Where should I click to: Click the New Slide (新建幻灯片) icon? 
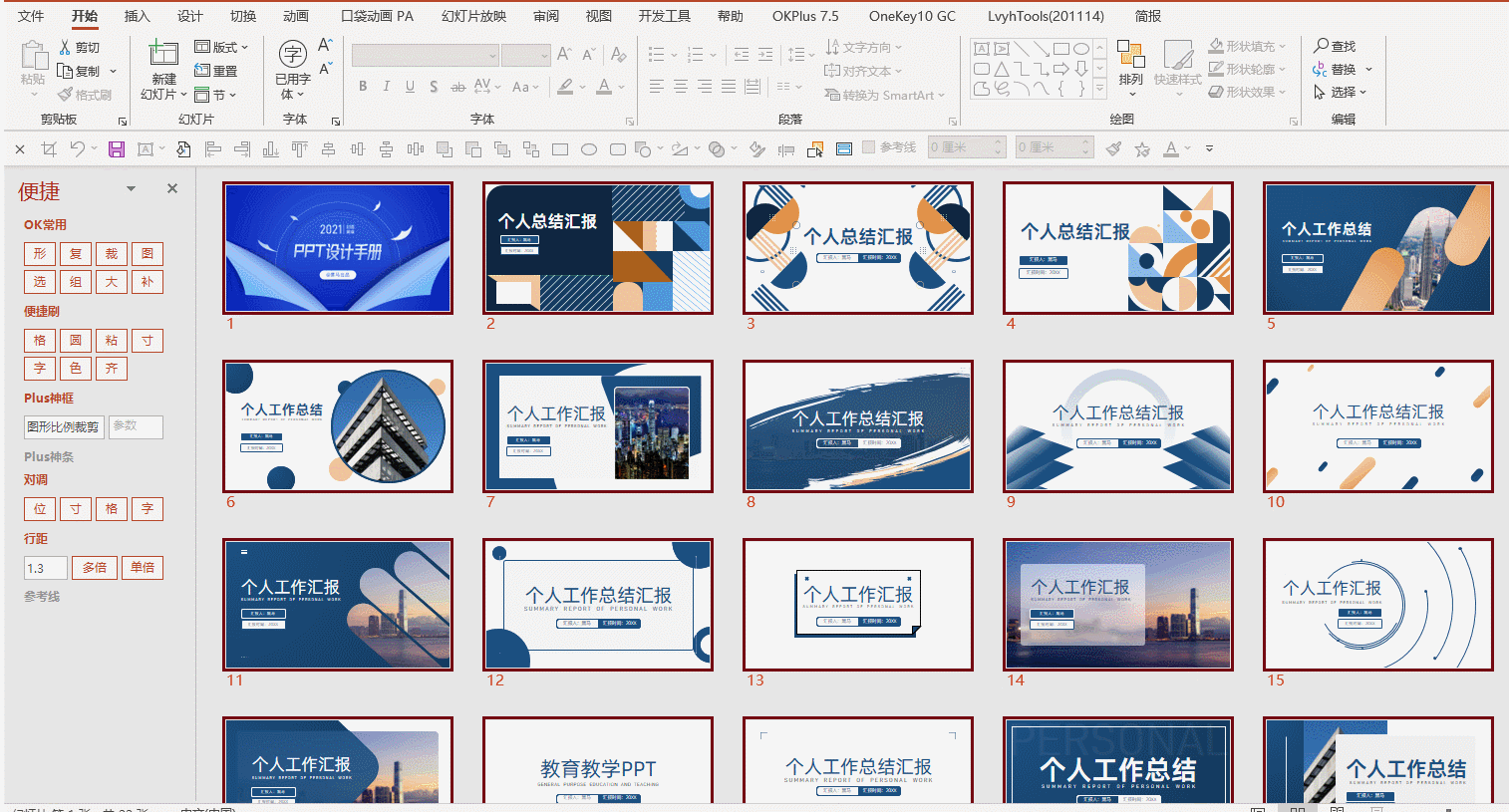coord(163,54)
